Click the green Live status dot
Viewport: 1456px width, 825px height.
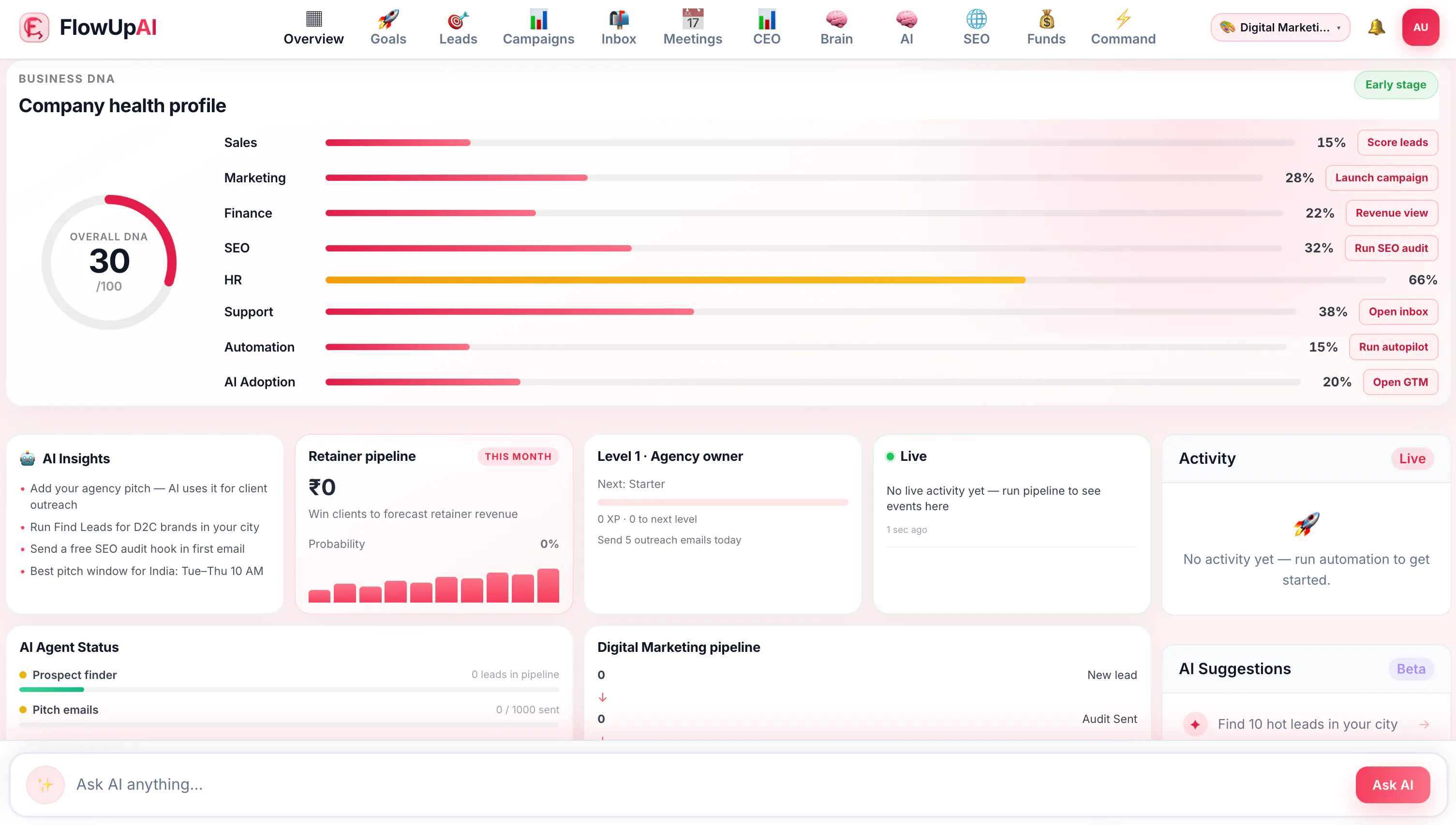tap(890, 456)
